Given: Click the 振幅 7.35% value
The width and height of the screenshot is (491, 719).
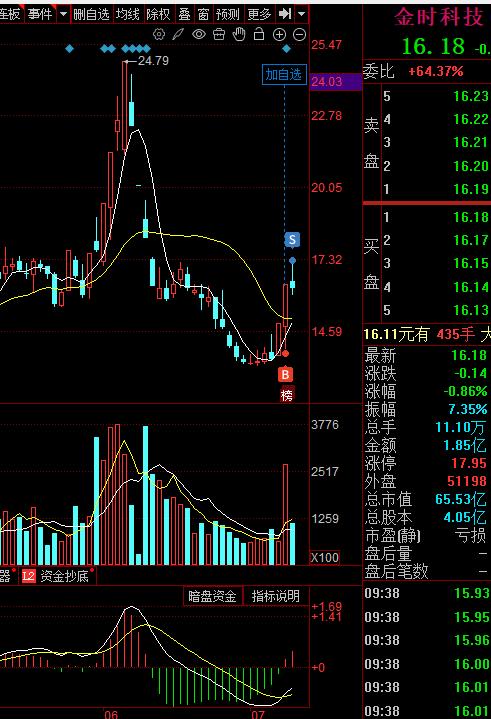Looking at the screenshot, I should [468, 409].
